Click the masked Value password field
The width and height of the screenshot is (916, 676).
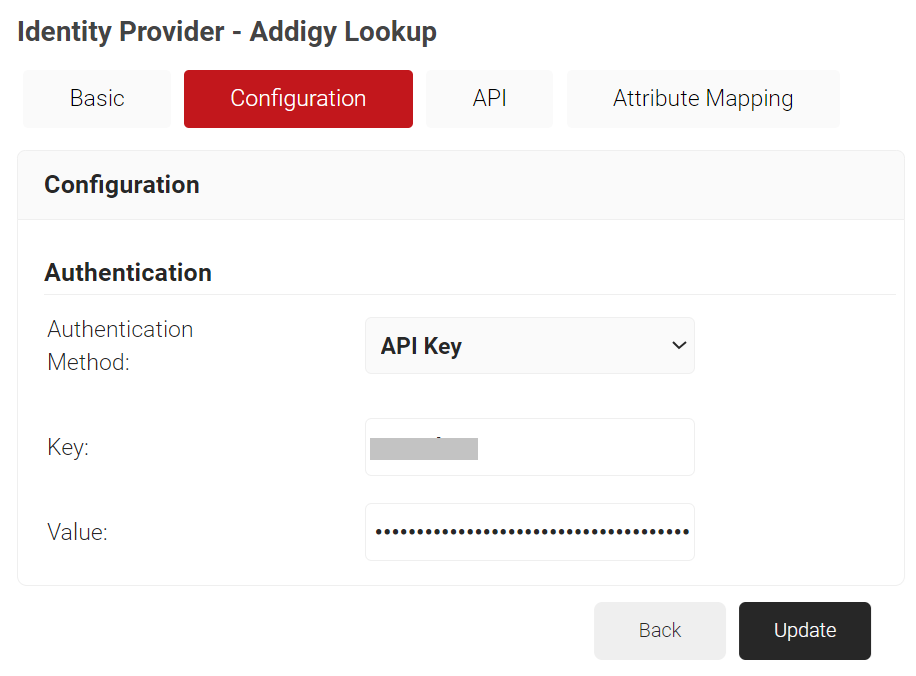coord(529,532)
